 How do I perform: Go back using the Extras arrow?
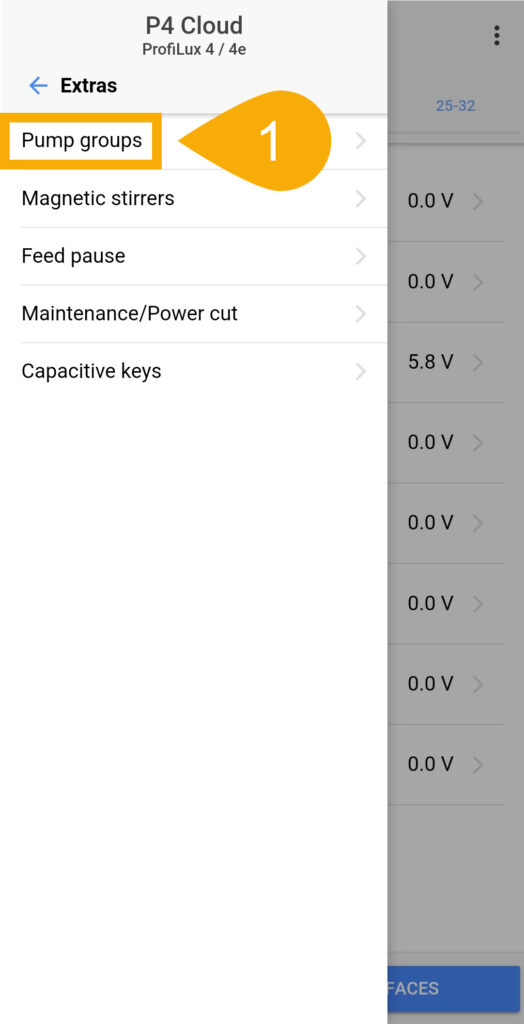tap(39, 86)
